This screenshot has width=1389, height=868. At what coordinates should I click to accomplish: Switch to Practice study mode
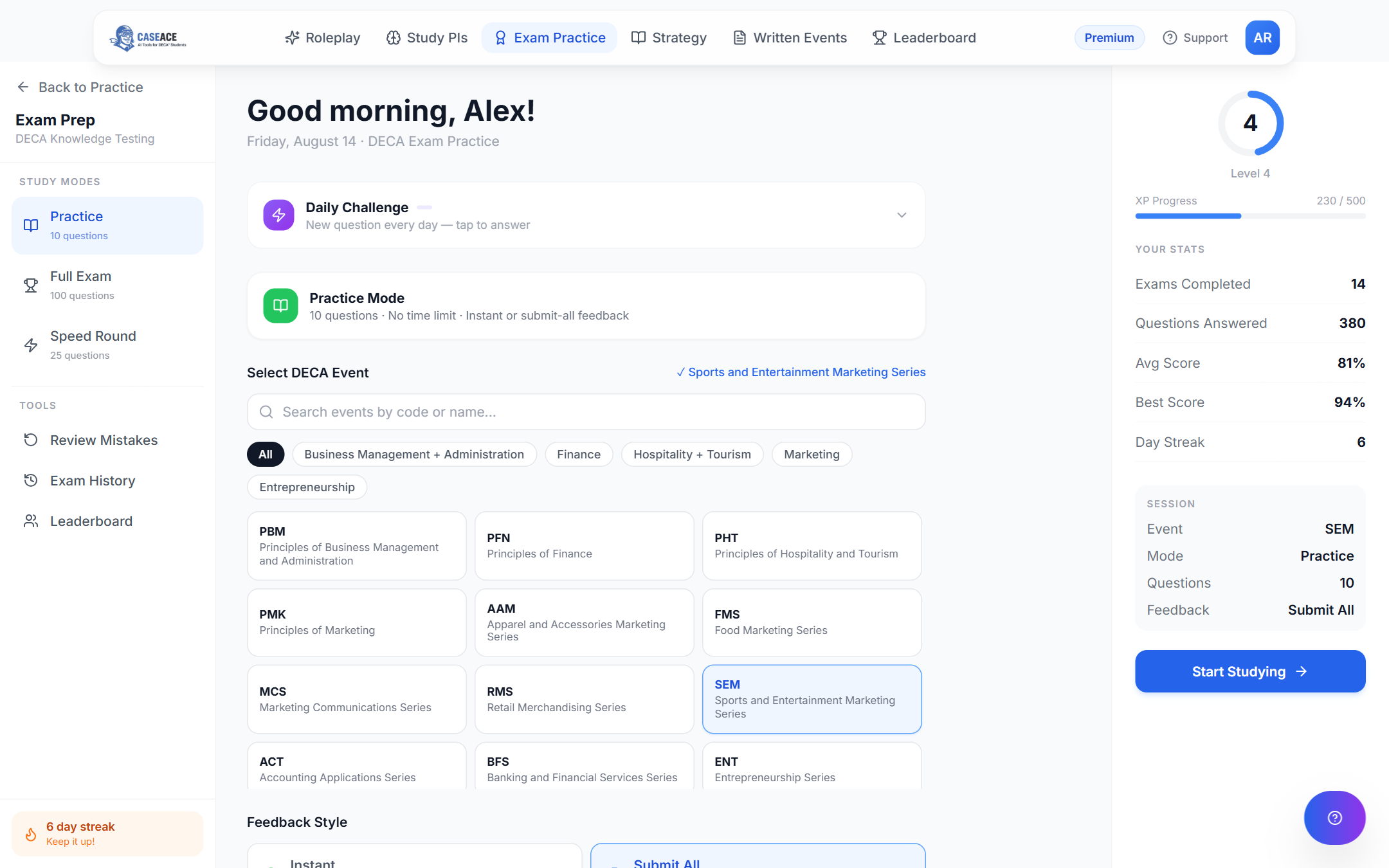pyautogui.click(x=107, y=226)
